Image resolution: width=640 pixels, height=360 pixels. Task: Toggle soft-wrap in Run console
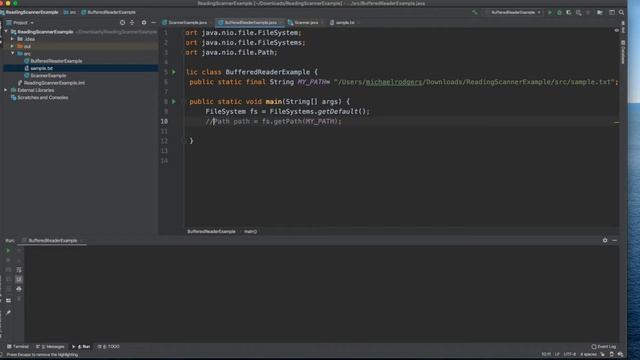click(19, 270)
